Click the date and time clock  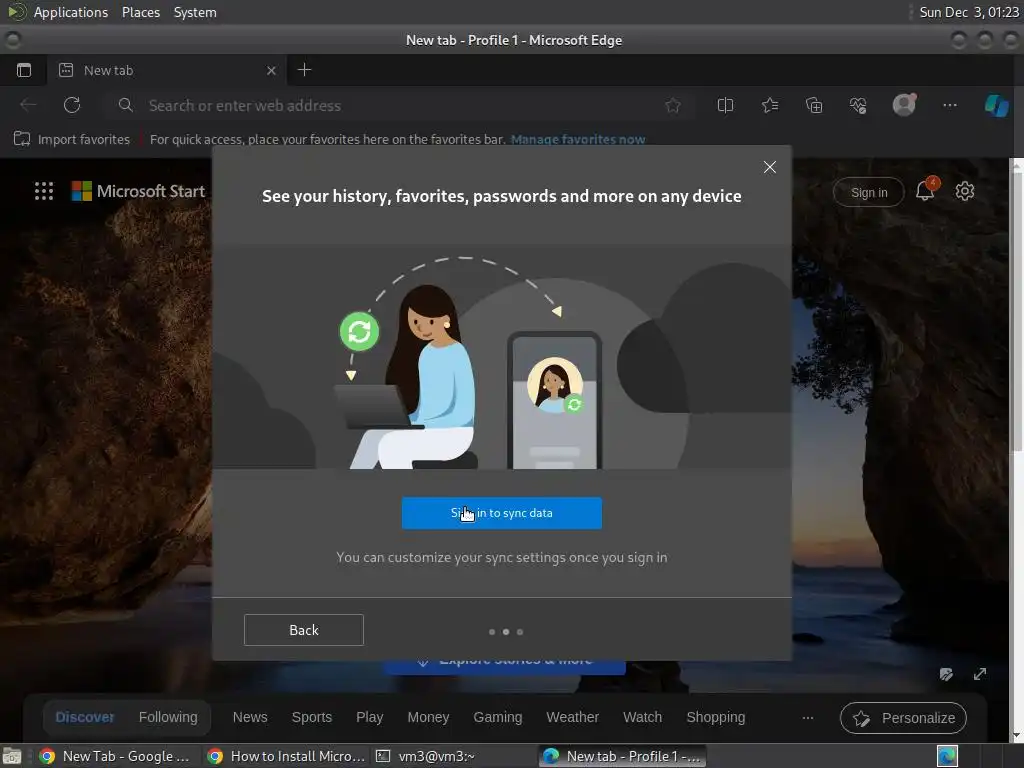click(x=969, y=12)
